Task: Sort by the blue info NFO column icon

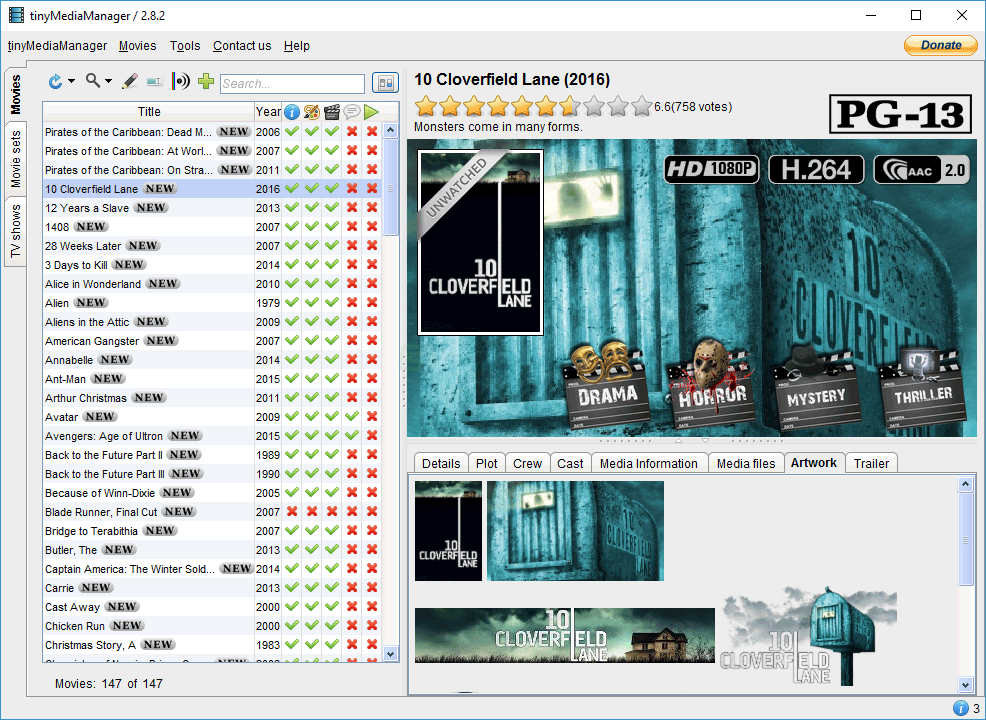Action: coord(292,112)
